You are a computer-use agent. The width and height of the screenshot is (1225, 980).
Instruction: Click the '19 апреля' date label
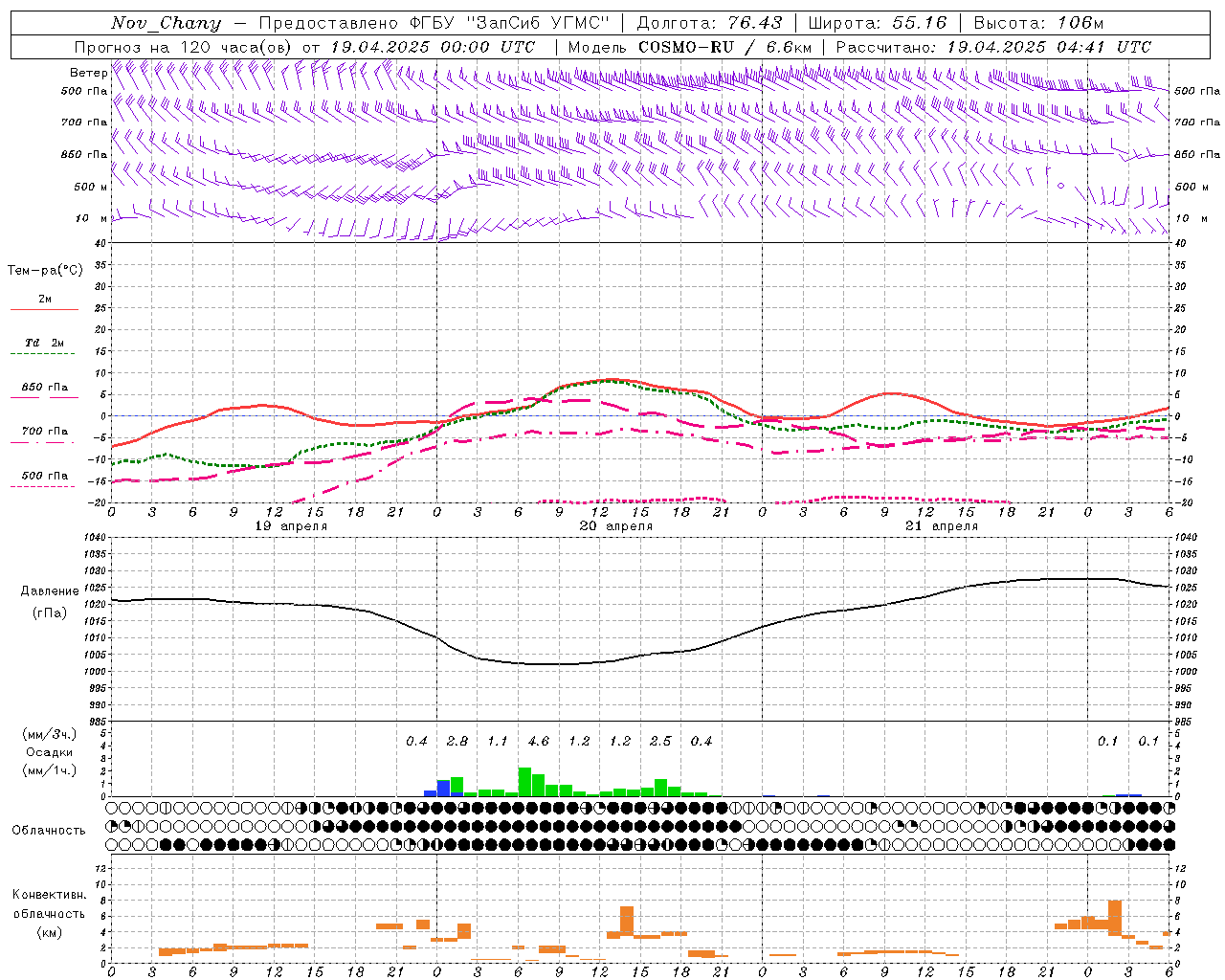[291, 526]
